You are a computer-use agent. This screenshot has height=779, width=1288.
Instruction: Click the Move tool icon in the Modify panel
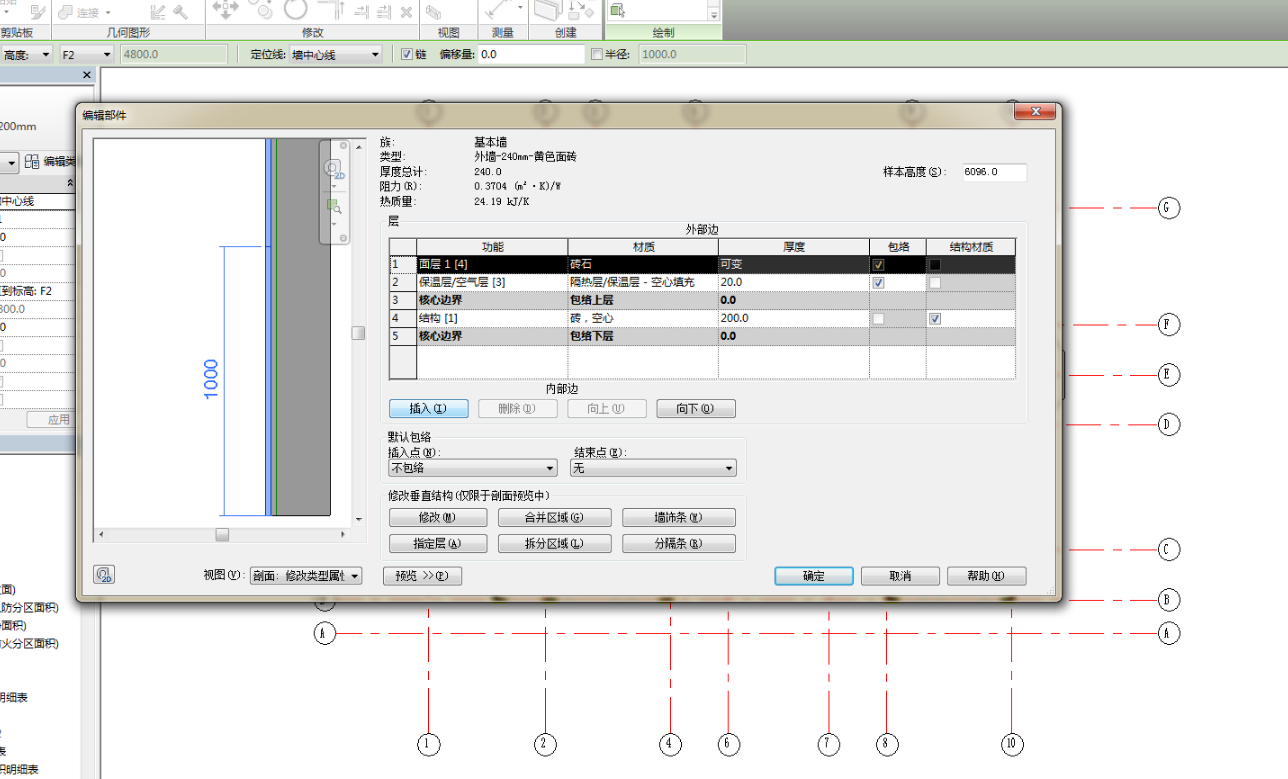click(224, 10)
